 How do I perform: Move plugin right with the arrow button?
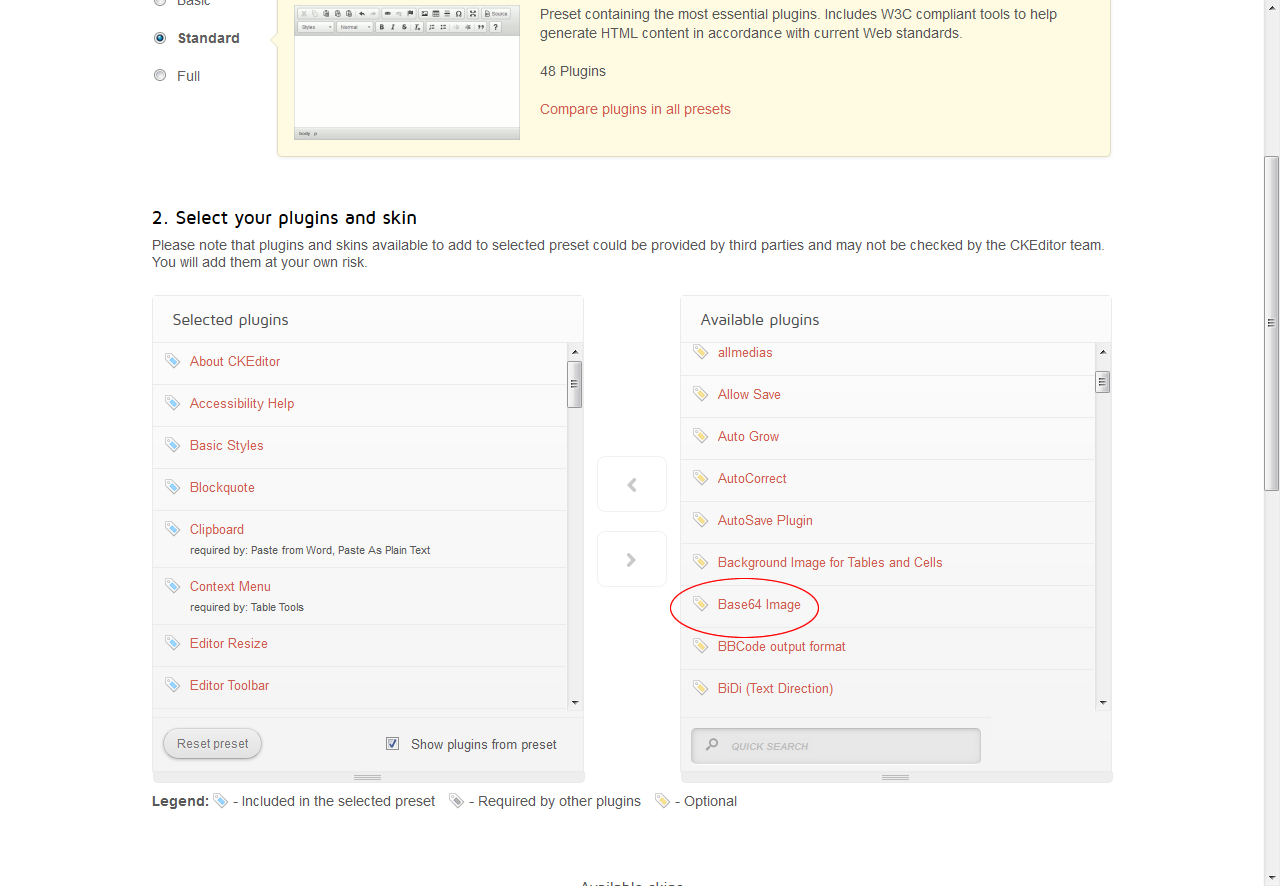[x=632, y=560]
